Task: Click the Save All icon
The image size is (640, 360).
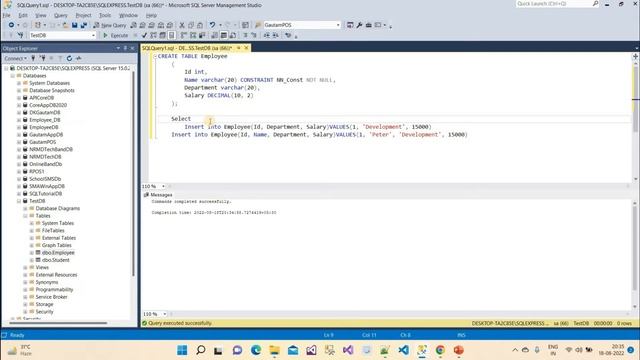Action: [x=84, y=25]
